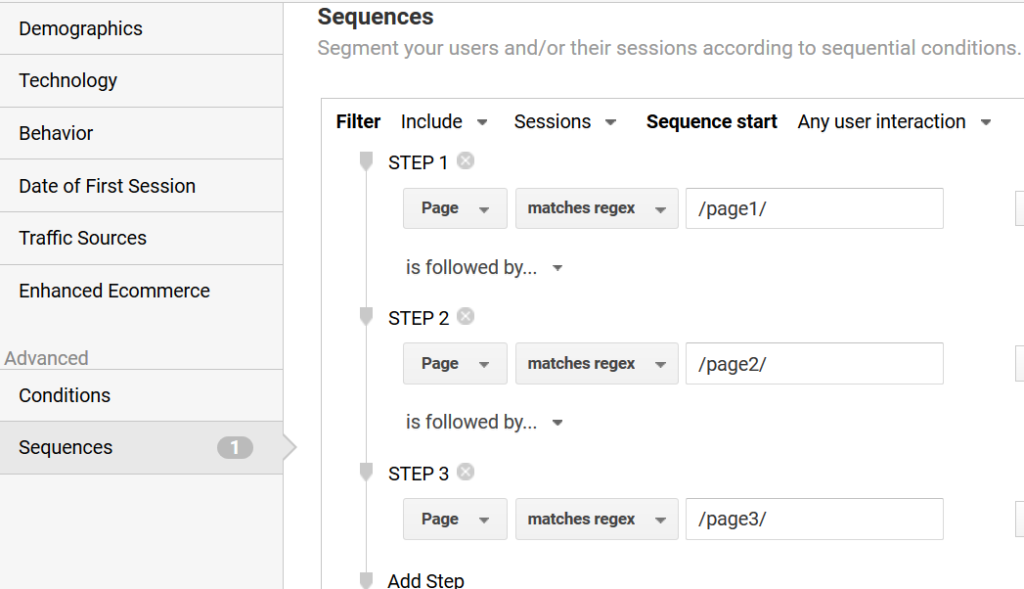Image resolution: width=1024 pixels, height=589 pixels.
Task: Remove STEP 2 using its delete icon
Action: [465, 317]
